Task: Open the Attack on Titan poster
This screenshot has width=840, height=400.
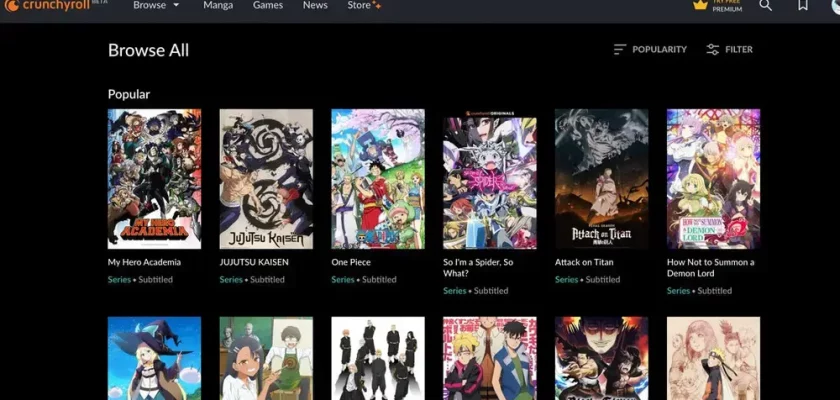Action: tap(602, 179)
